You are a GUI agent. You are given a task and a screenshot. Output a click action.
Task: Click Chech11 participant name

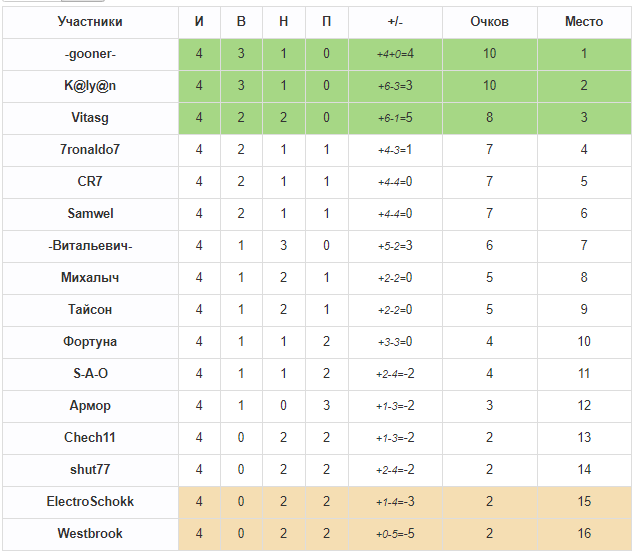pos(90,437)
